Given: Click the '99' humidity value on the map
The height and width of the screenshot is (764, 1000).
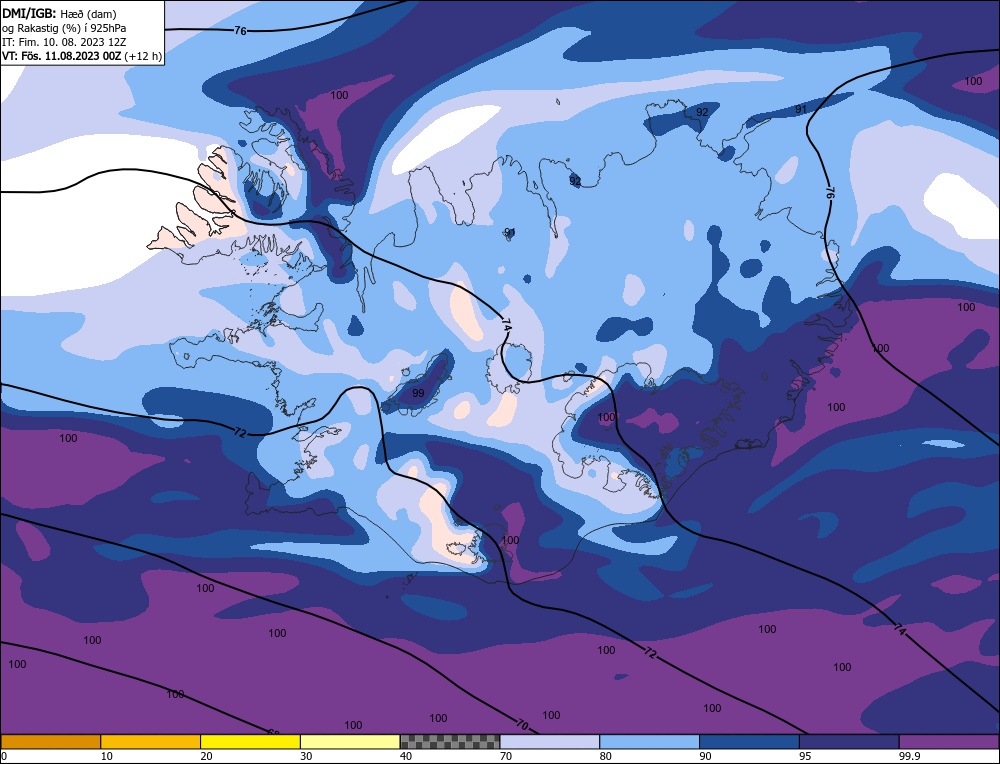Looking at the screenshot, I should pos(418,393).
